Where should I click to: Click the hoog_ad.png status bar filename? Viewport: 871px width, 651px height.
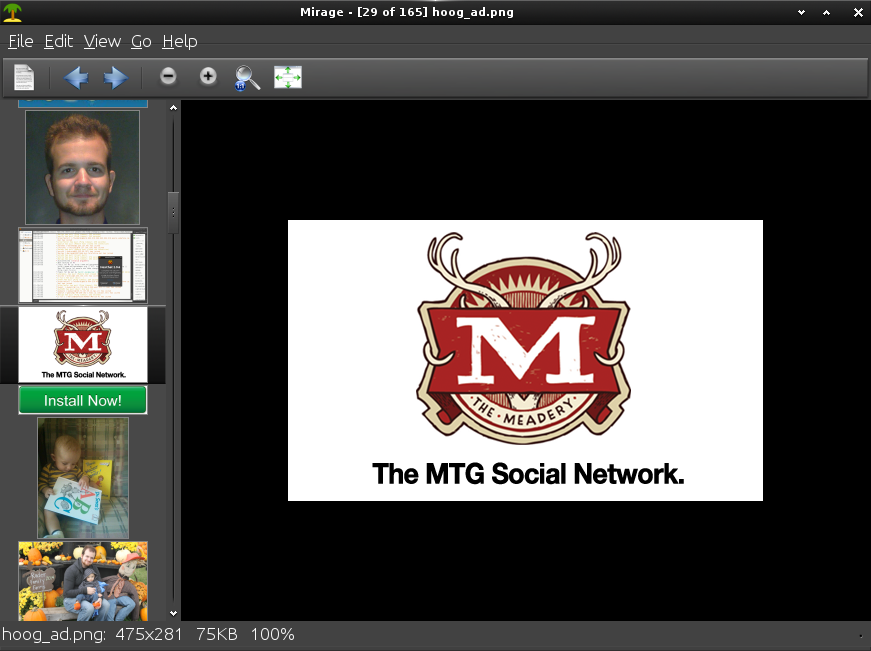54,634
